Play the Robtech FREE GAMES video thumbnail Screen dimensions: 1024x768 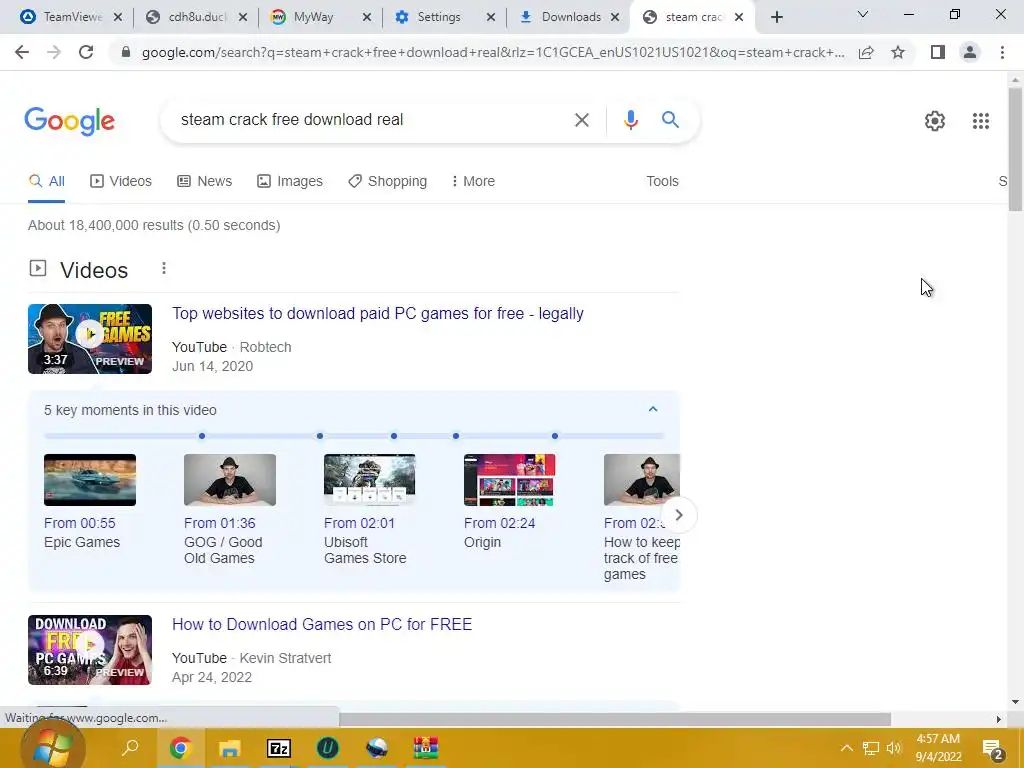pos(90,339)
